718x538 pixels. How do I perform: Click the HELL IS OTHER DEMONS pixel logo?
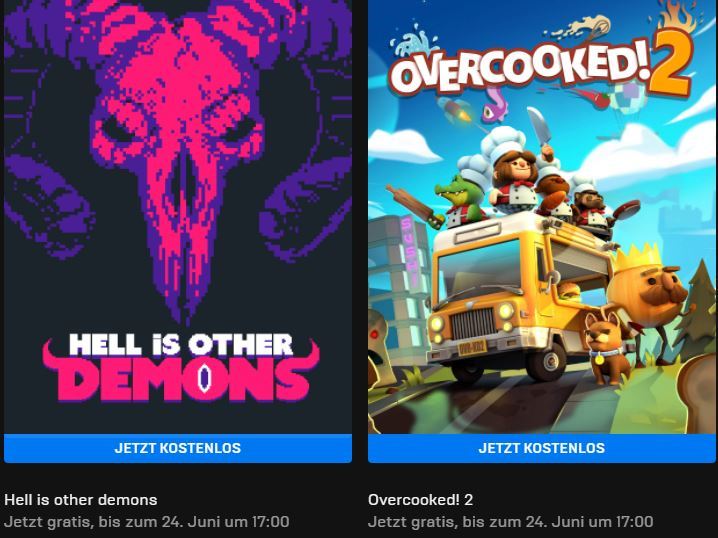181,369
